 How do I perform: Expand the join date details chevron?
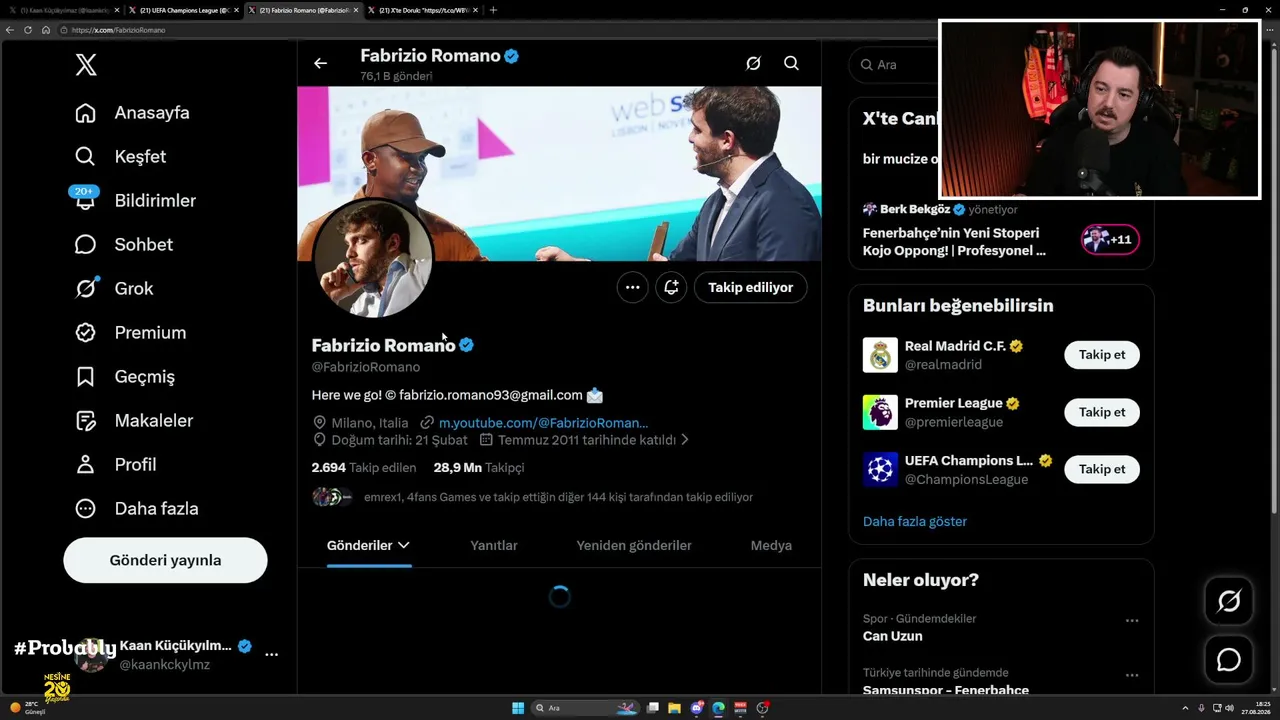[685, 440]
